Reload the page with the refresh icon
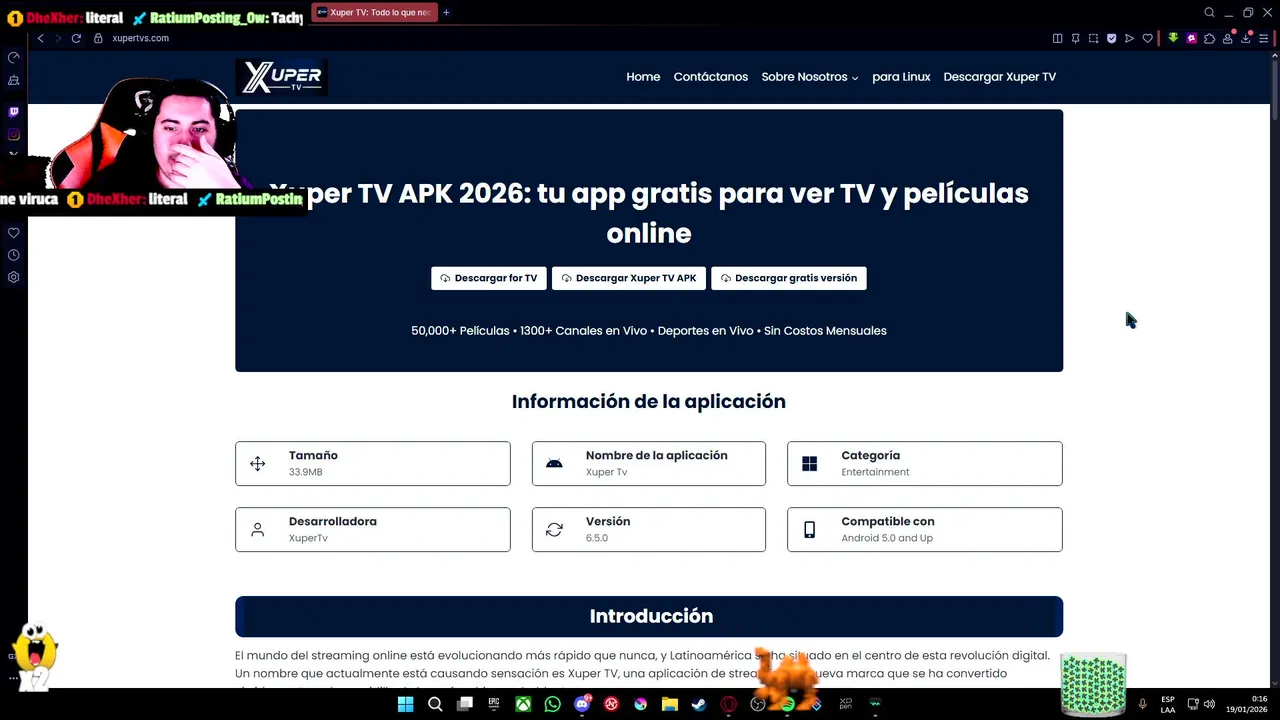This screenshot has height=720, width=1280. 76,38
